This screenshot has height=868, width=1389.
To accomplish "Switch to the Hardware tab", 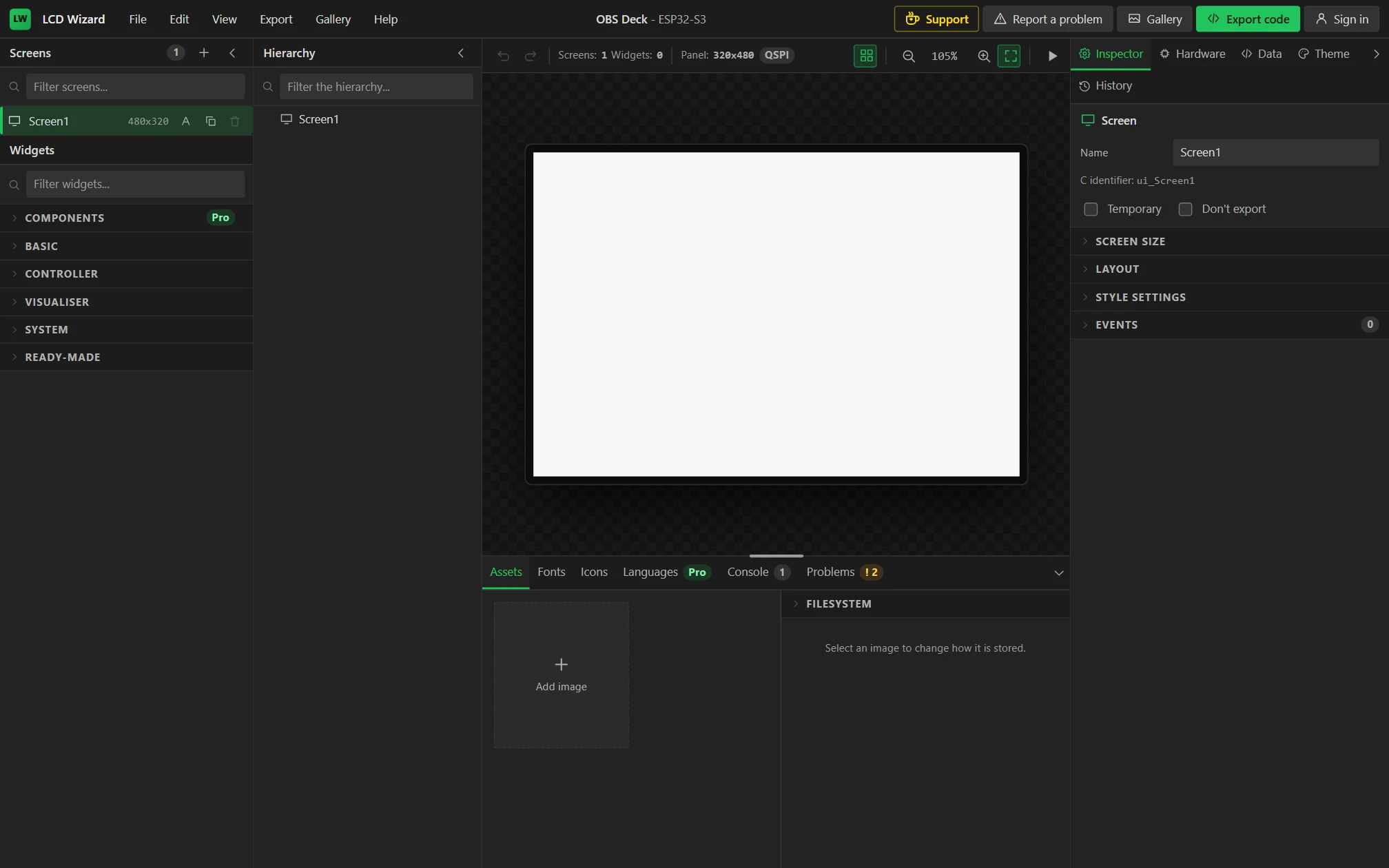I will [x=1193, y=54].
